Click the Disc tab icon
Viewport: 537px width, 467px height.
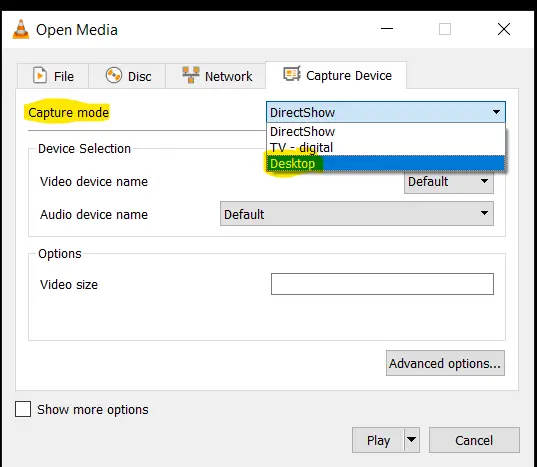114,75
